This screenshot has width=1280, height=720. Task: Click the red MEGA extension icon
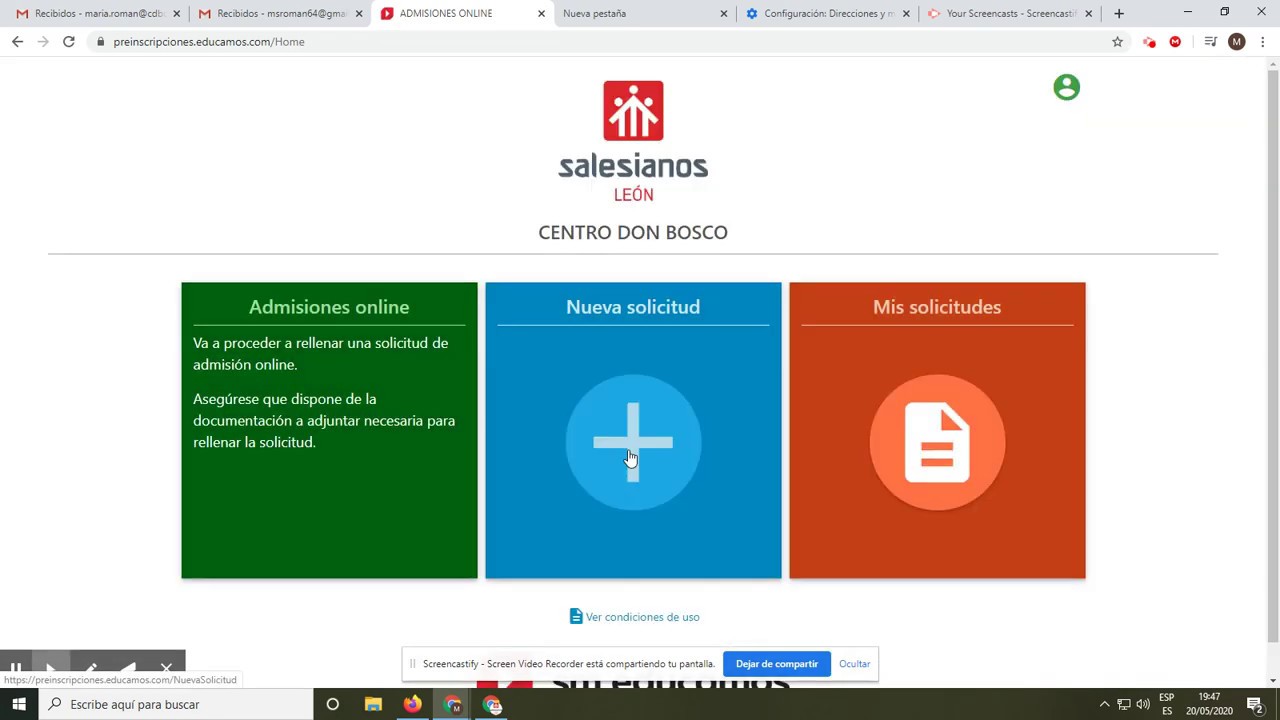point(1175,42)
